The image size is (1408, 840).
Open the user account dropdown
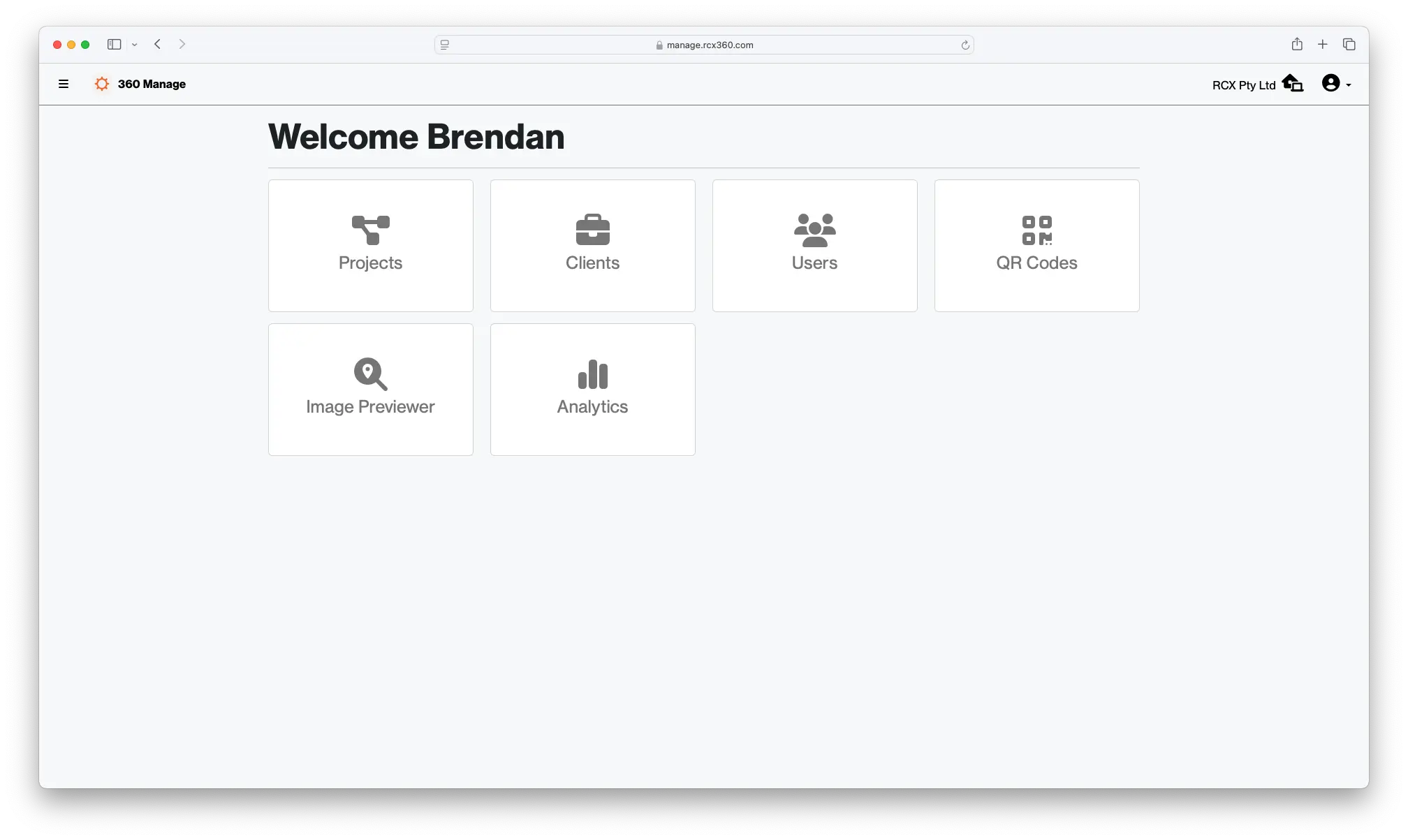1336,83
